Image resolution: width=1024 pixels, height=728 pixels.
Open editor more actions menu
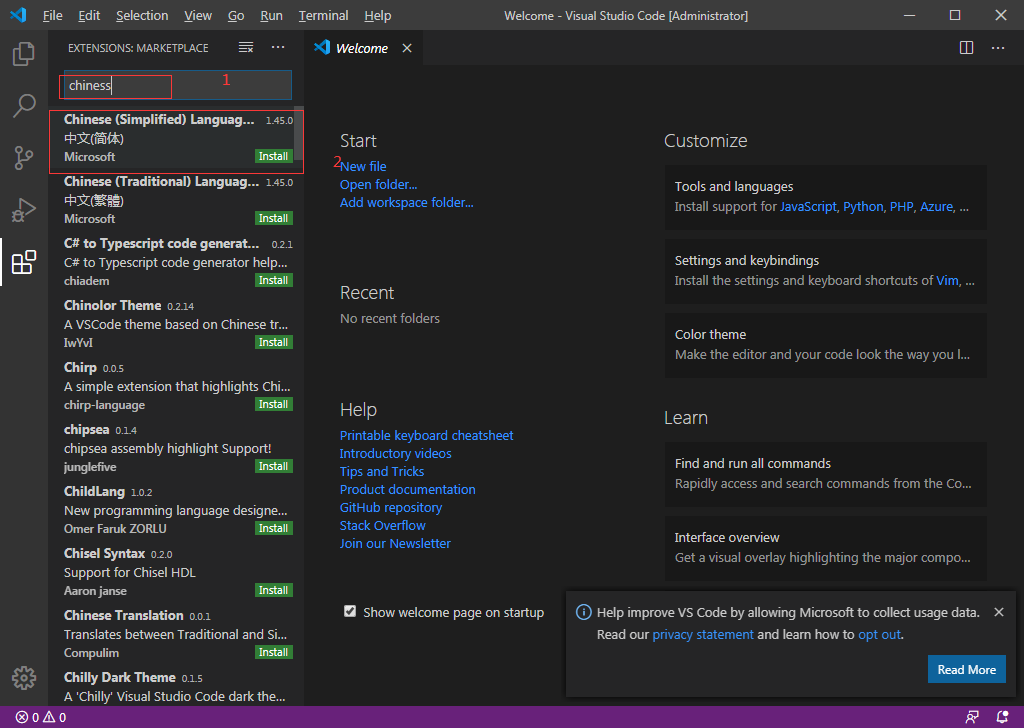pyautogui.click(x=998, y=48)
